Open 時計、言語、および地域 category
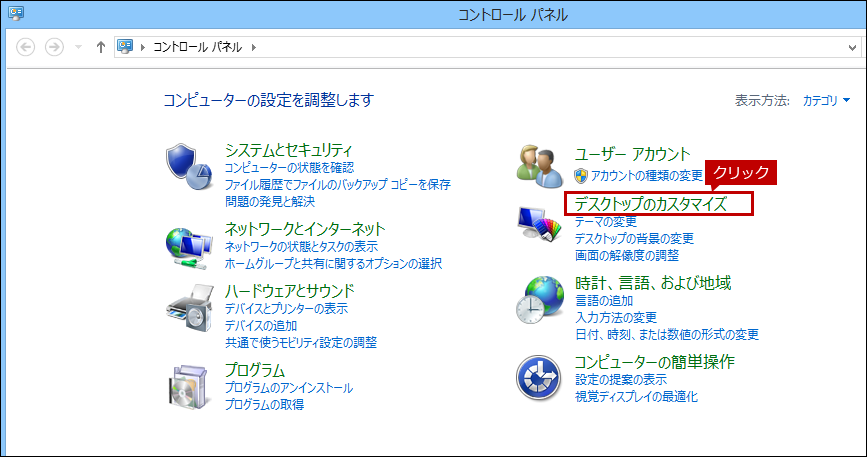Image resolution: width=867 pixels, height=457 pixels. pos(653,283)
